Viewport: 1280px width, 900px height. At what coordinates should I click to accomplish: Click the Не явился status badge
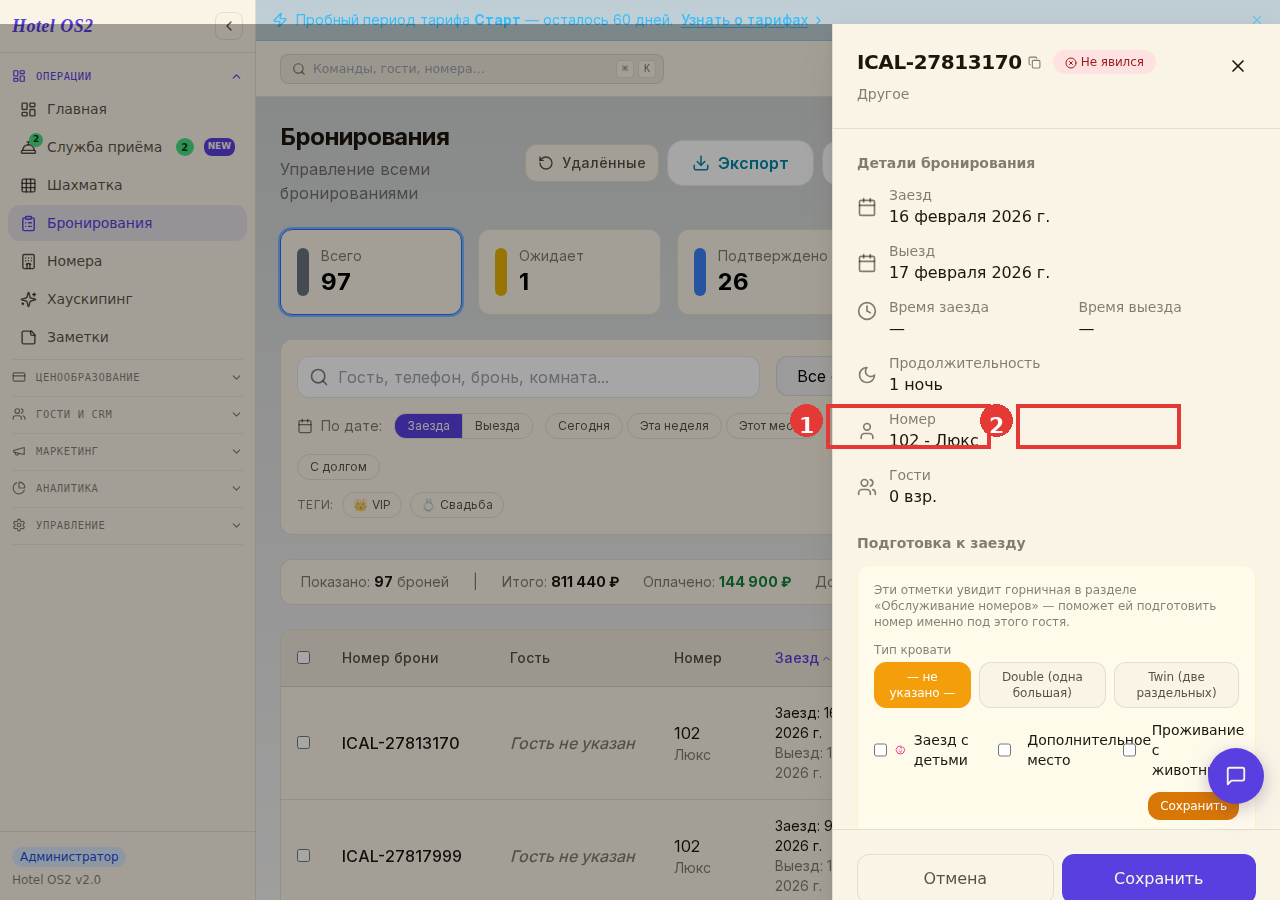tap(1104, 62)
